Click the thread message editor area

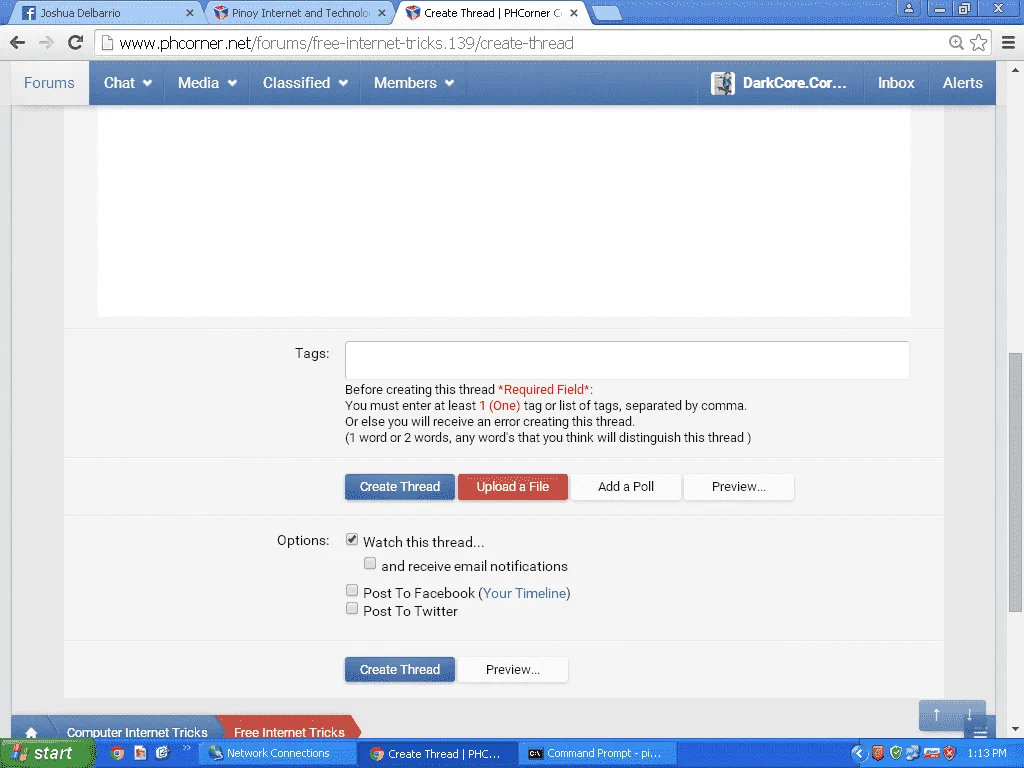tap(504, 212)
